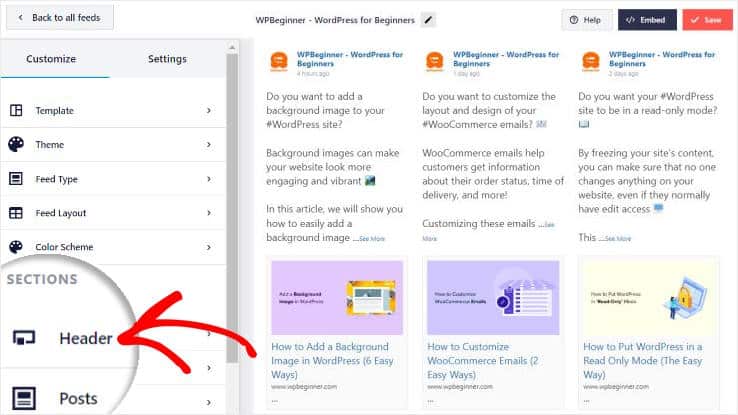The image size is (738, 415).
Task: Expand the Color Scheme chevron
Action: [209, 247]
